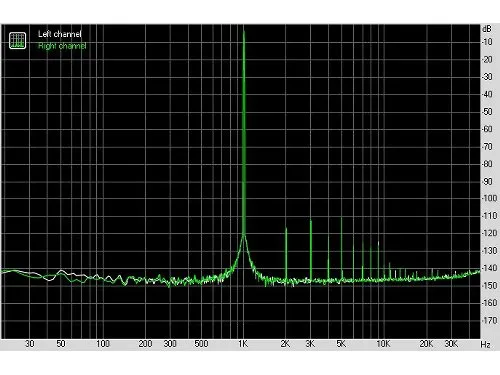500x375 pixels.
Task: Click the 100 frequency axis label
Action: click(103, 344)
